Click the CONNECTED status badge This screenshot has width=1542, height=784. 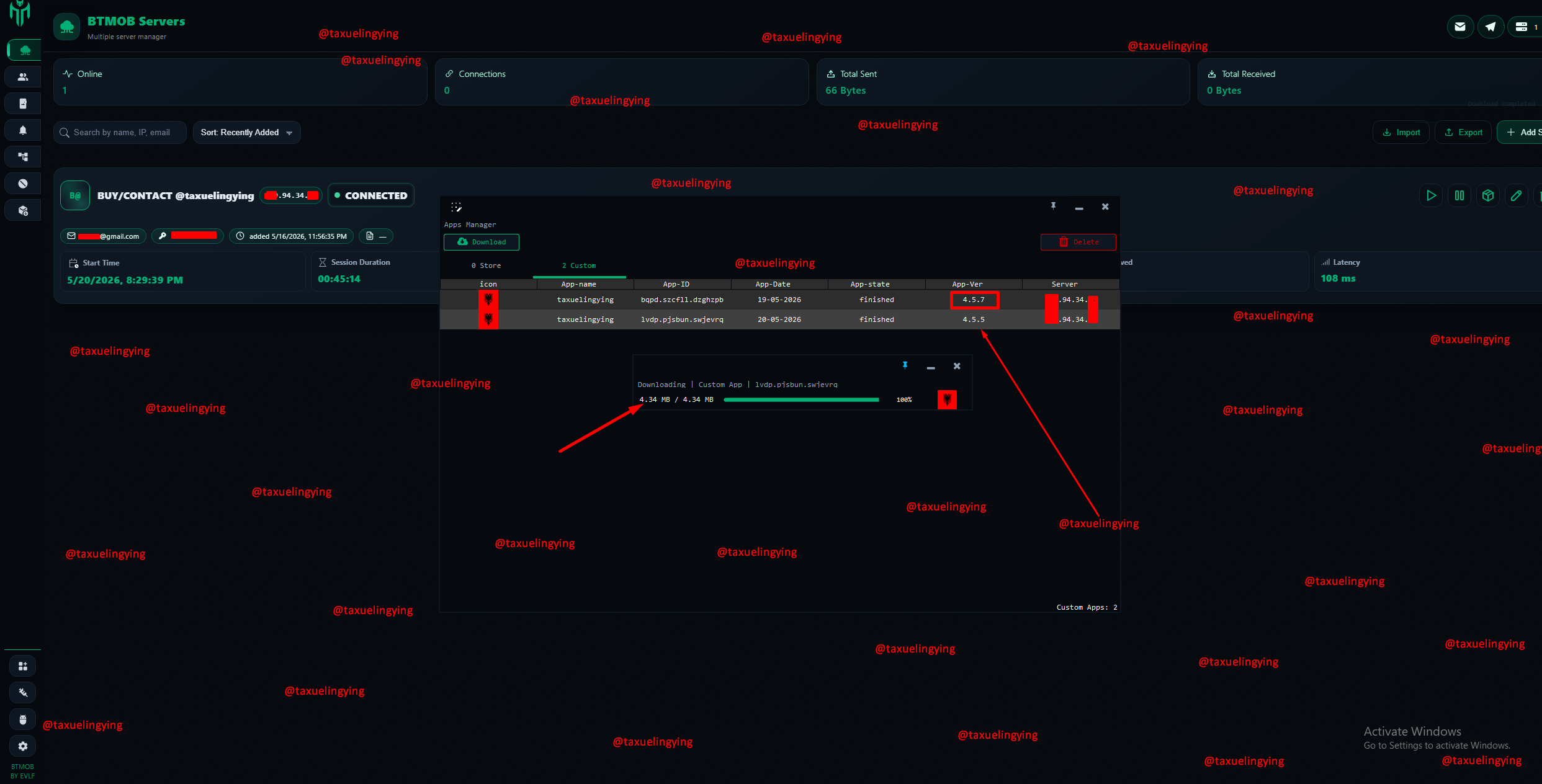(x=371, y=195)
